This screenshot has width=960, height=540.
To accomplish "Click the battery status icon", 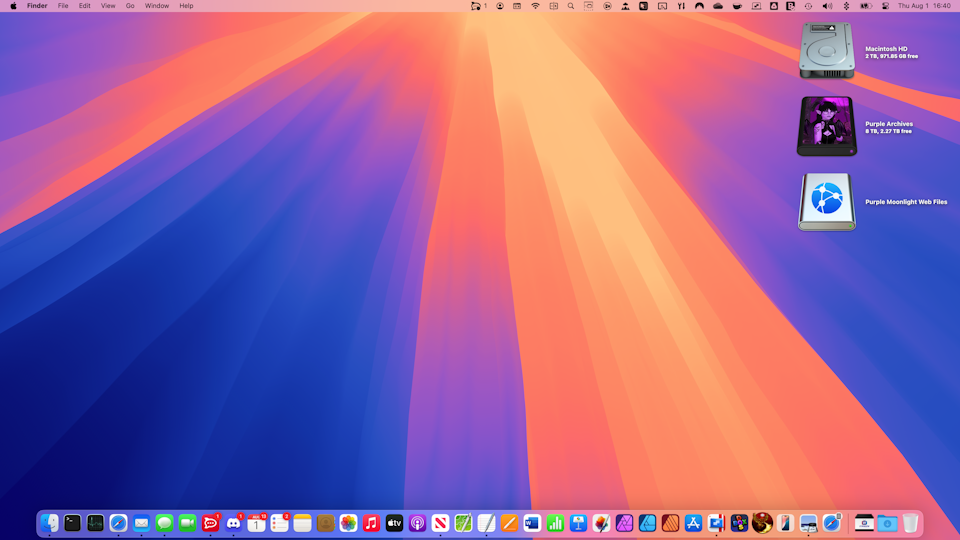I will 866,6.
